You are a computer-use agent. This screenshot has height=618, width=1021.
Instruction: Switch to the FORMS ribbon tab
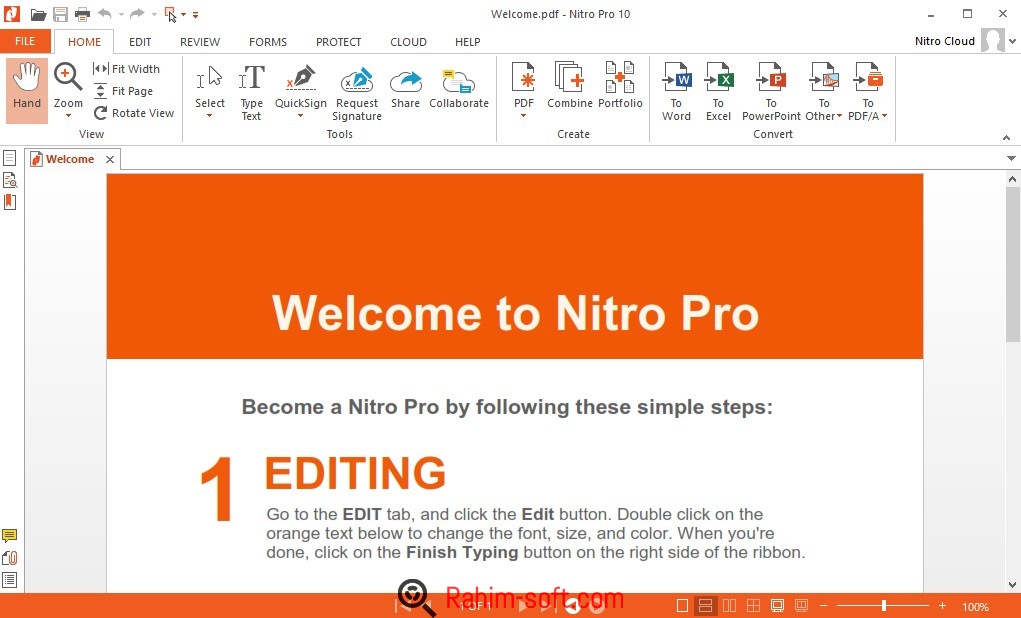click(268, 42)
